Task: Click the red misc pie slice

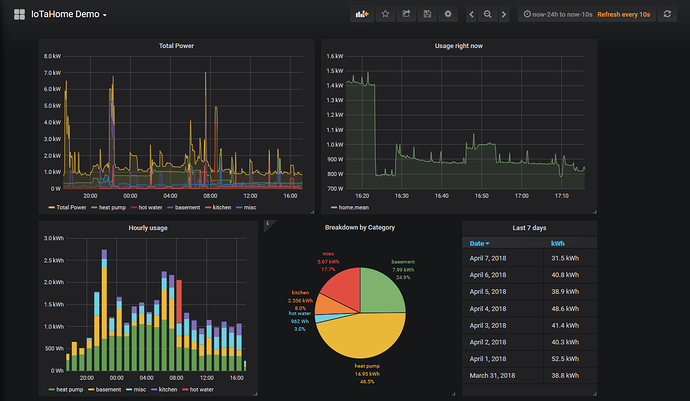Action: [345, 287]
